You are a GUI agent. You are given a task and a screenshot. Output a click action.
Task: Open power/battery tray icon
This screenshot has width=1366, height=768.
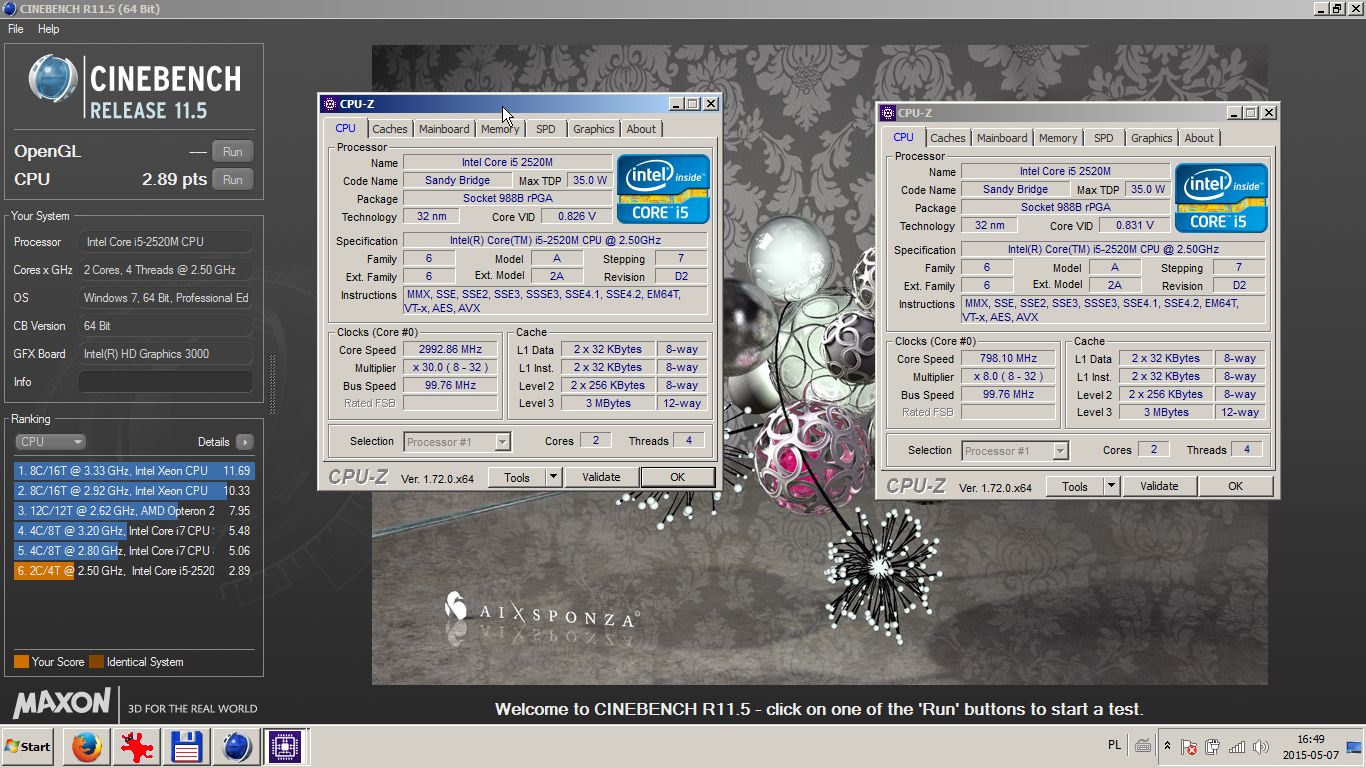[1213, 746]
